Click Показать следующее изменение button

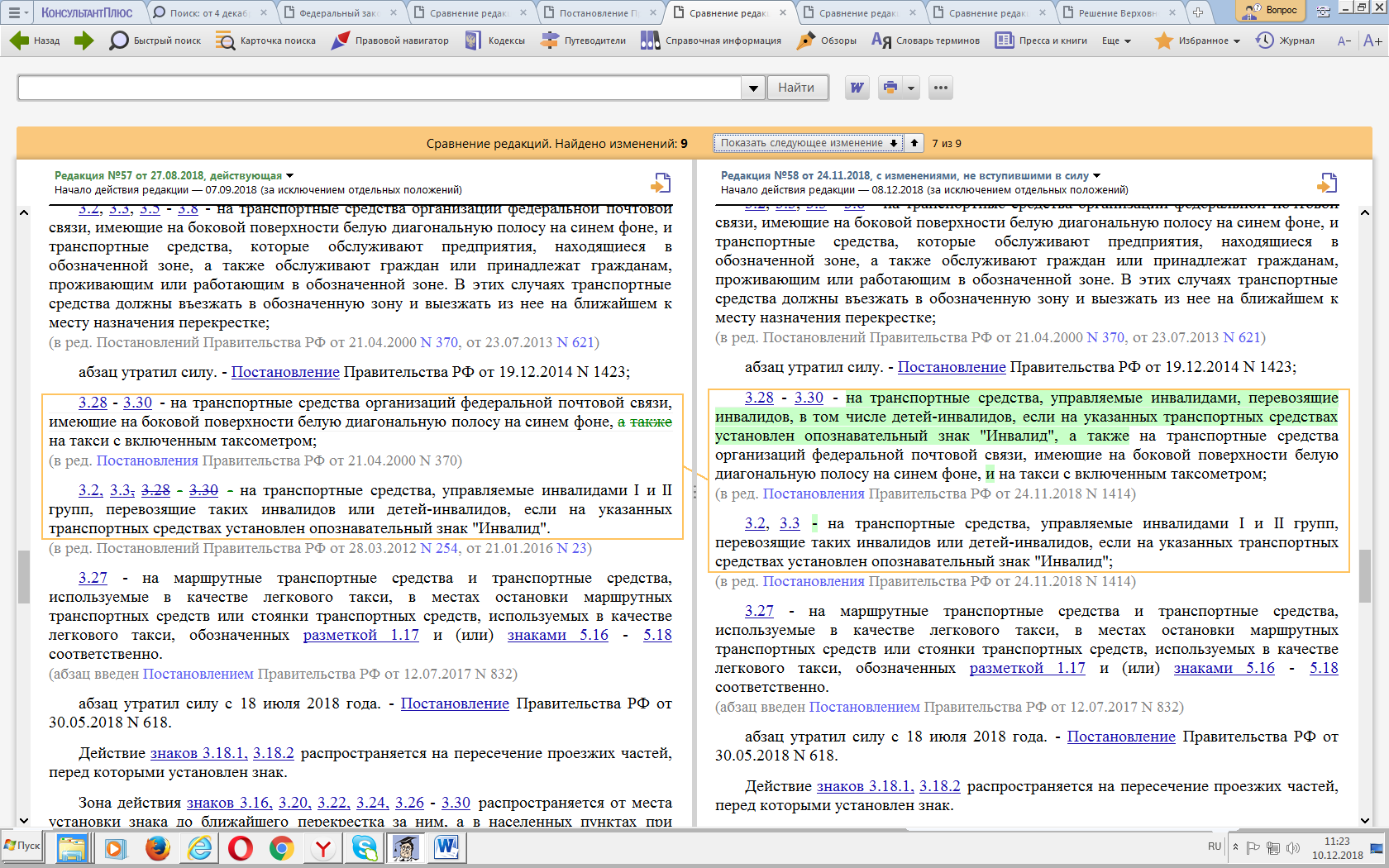[x=807, y=143]
